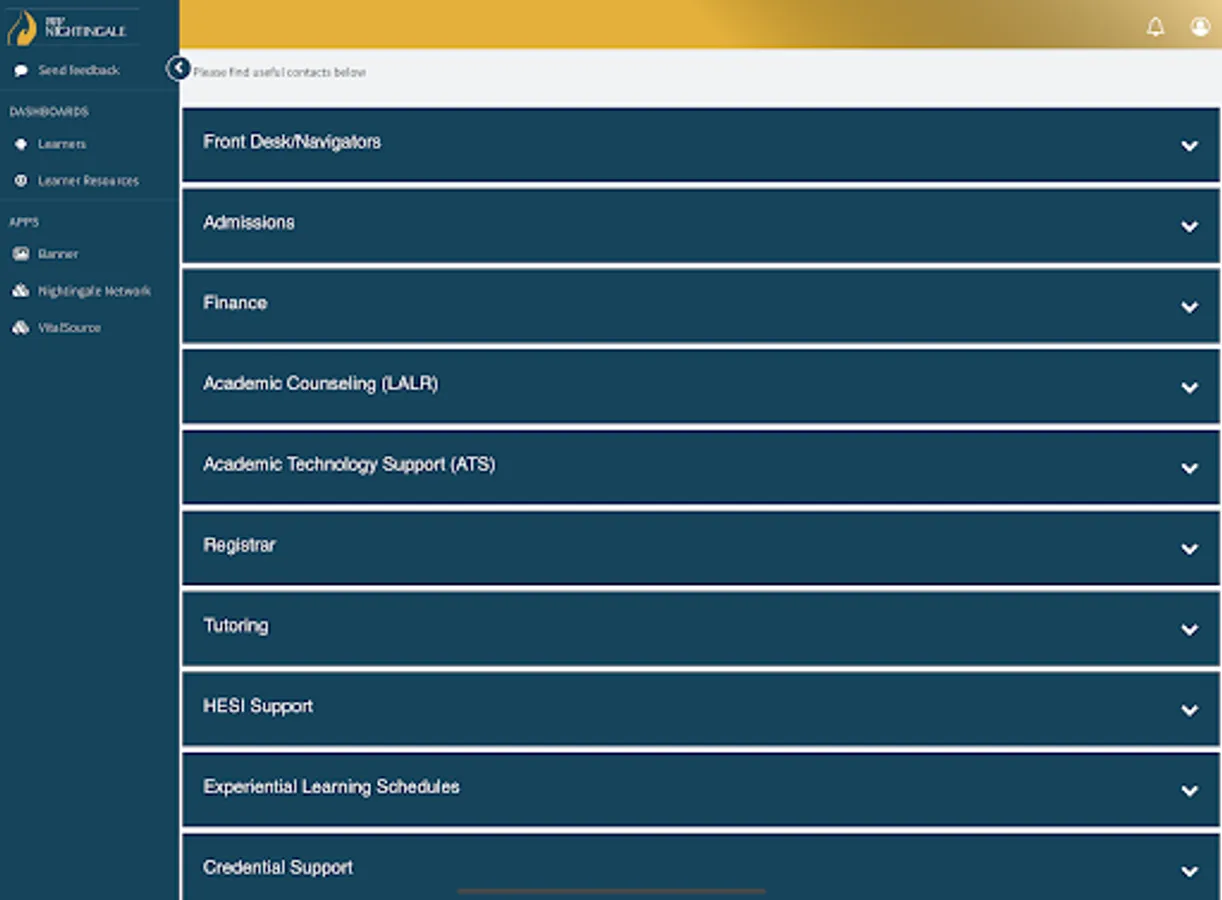Click the Nightingale Network icon

[x=20, y=291]
